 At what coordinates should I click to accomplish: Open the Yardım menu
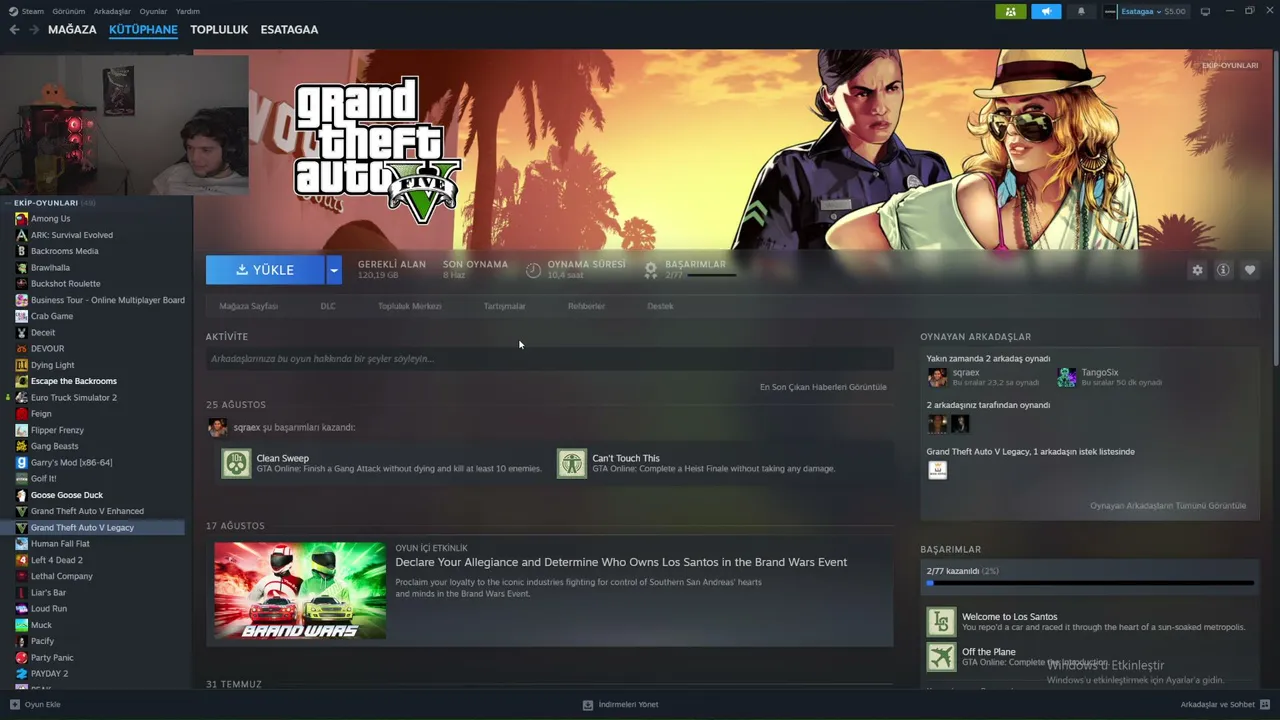tap(188, 12)
